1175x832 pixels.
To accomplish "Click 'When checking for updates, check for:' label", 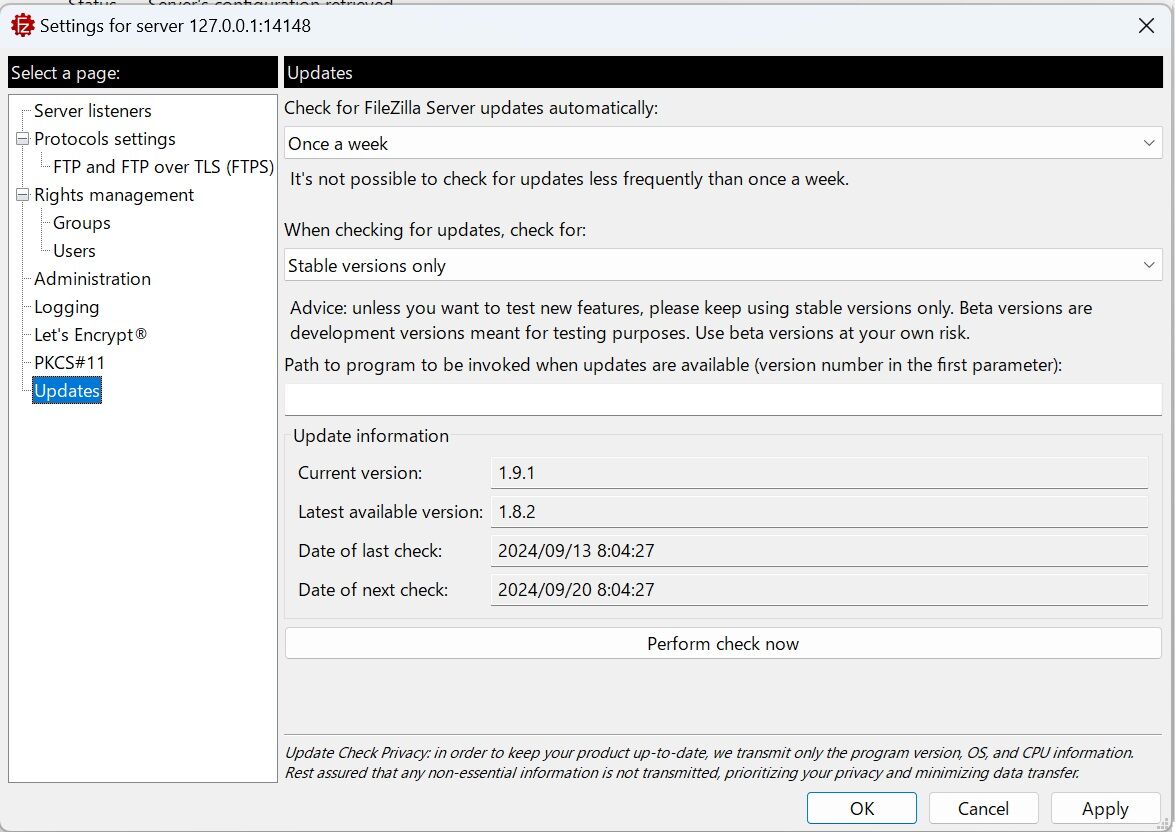I will (435, 229).
